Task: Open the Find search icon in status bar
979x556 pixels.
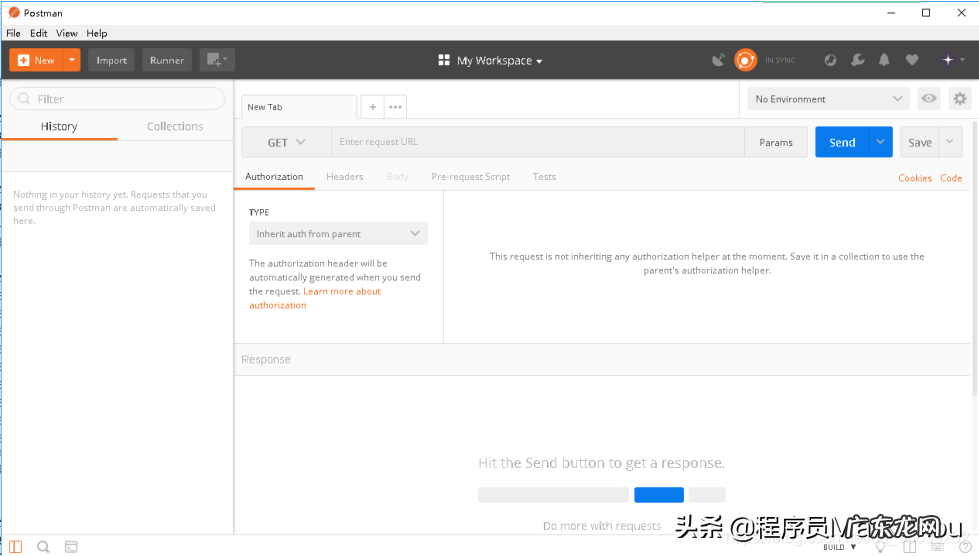Action: pos(43,547)
